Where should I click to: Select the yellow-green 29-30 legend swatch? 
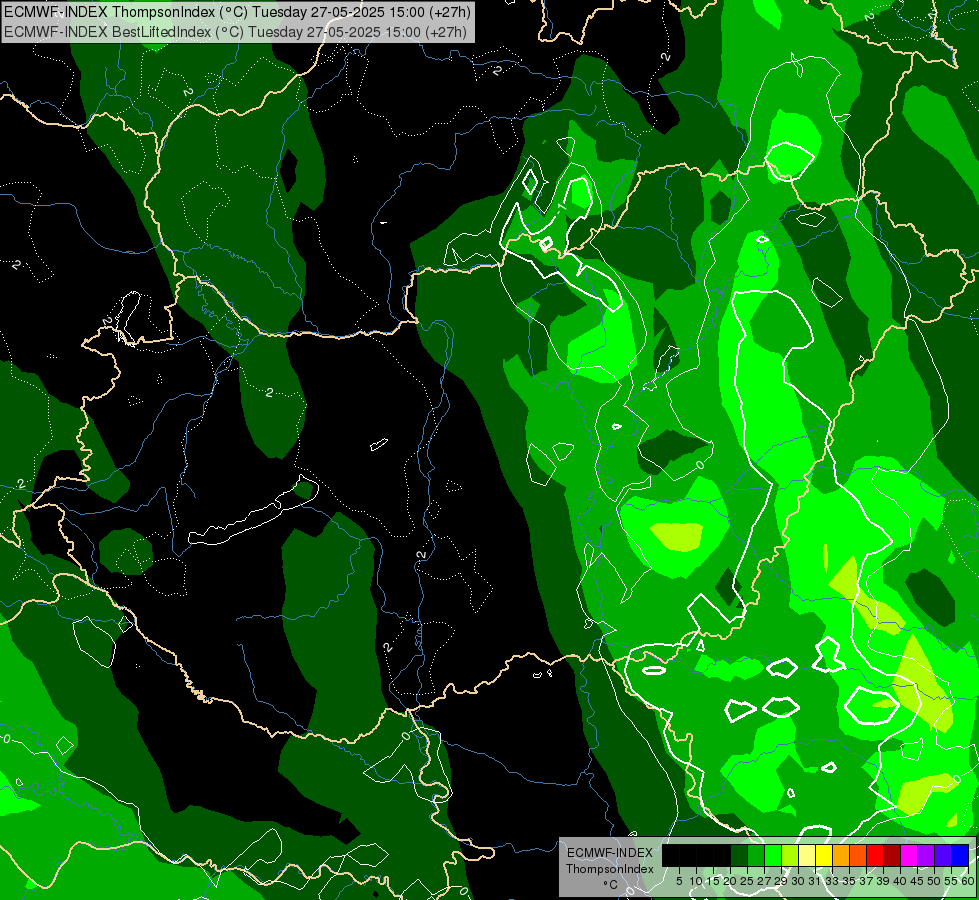coord(790,855)
